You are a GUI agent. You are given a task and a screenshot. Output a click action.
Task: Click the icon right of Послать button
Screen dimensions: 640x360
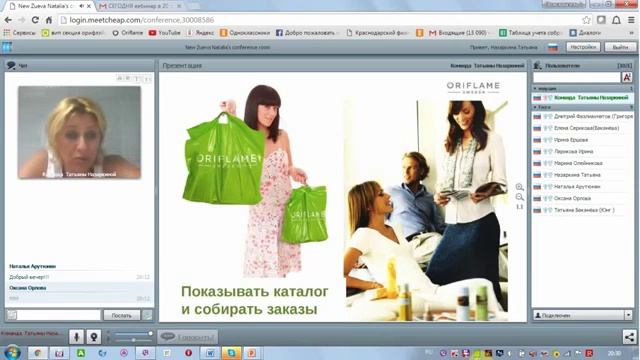(147, 315)
